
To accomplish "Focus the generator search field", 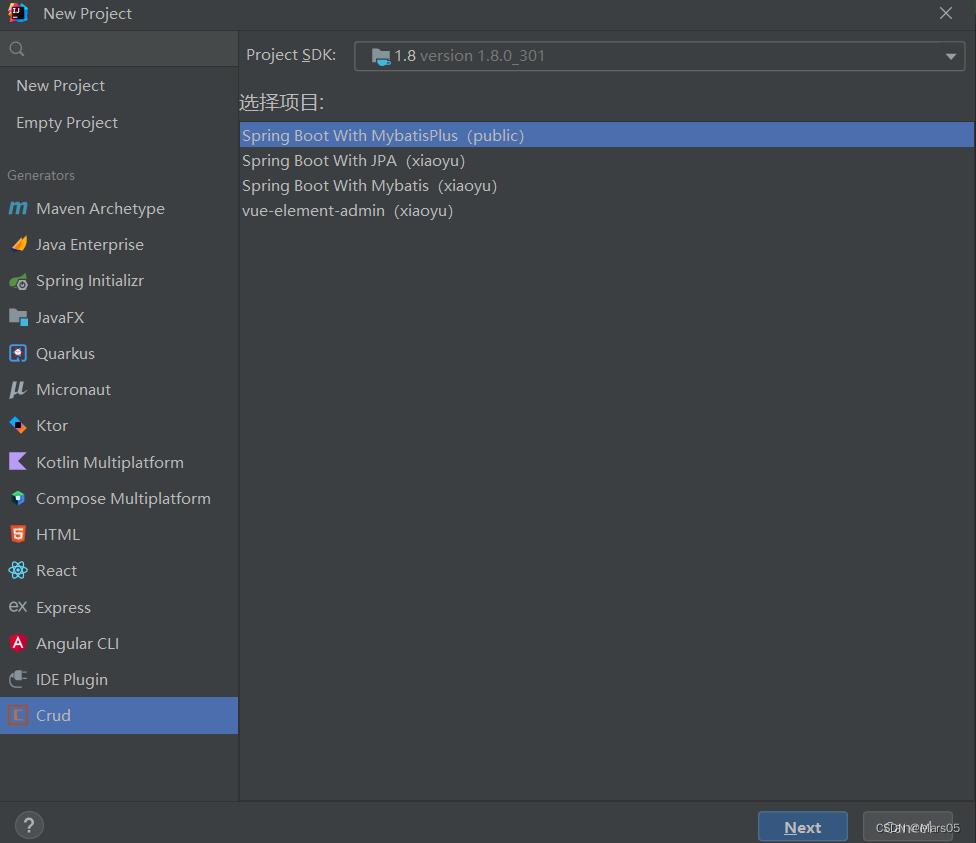I will (x=119, y=49).
